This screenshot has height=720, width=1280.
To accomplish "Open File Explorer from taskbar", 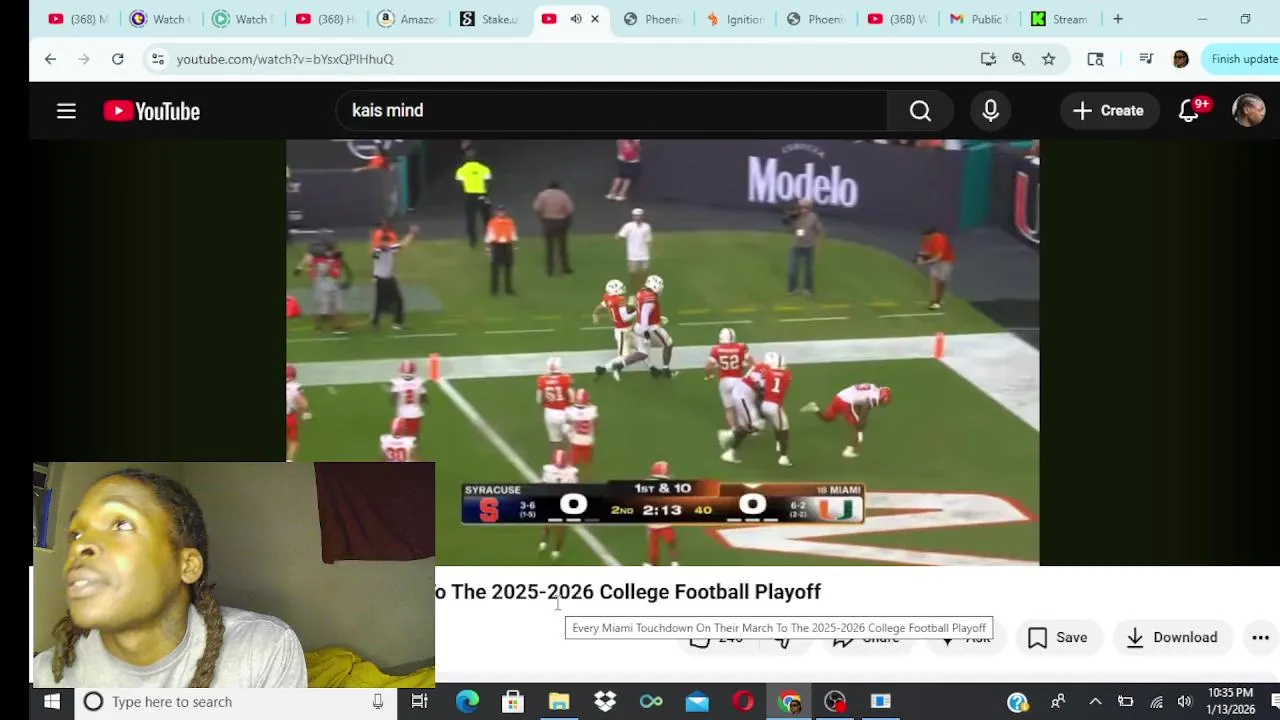I will pyautogui.click(x=559, y=702).
